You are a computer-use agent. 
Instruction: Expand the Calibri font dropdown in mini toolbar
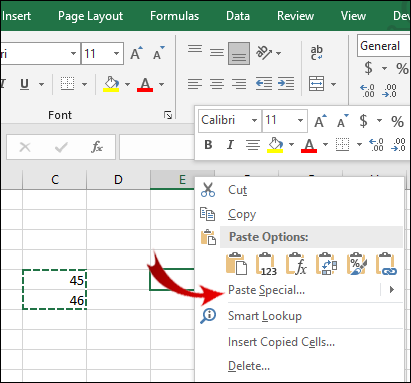coord(254,120)
